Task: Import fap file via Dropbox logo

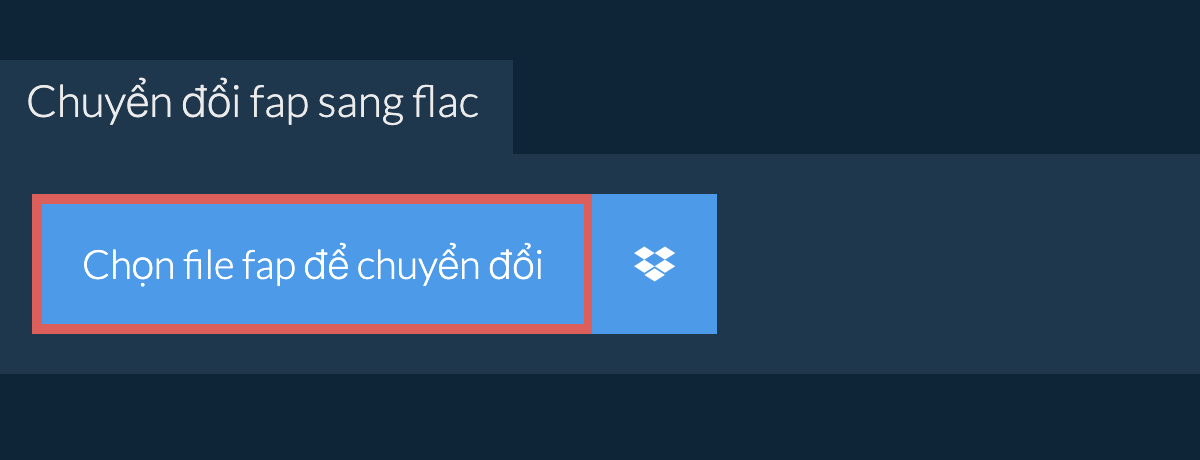Action: click(654, 264)
